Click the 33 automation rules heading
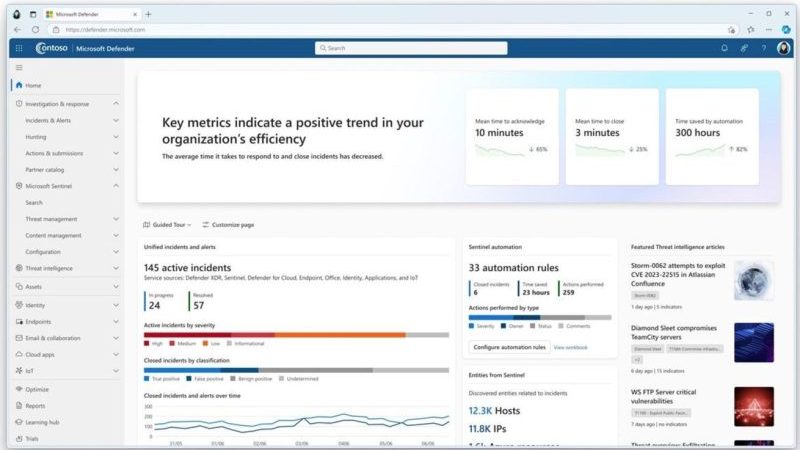 tap(513, 267)
